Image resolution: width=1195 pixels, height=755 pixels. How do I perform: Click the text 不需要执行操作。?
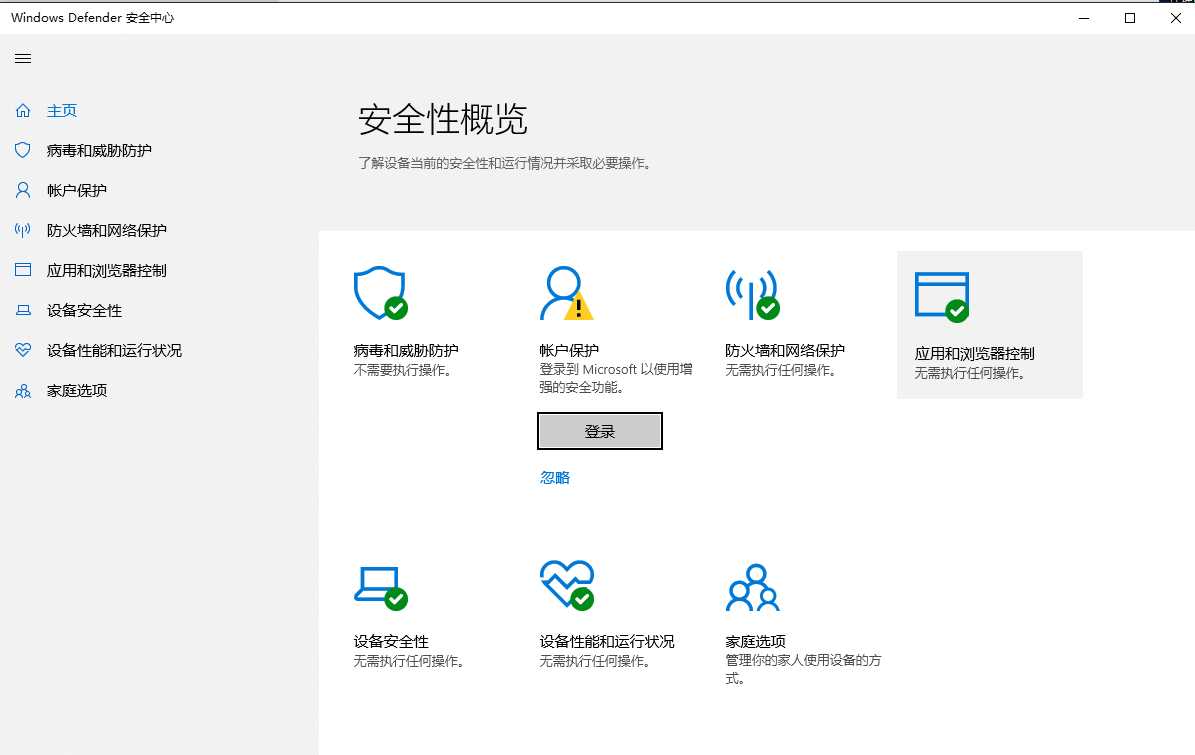click(x=403, y=370)
